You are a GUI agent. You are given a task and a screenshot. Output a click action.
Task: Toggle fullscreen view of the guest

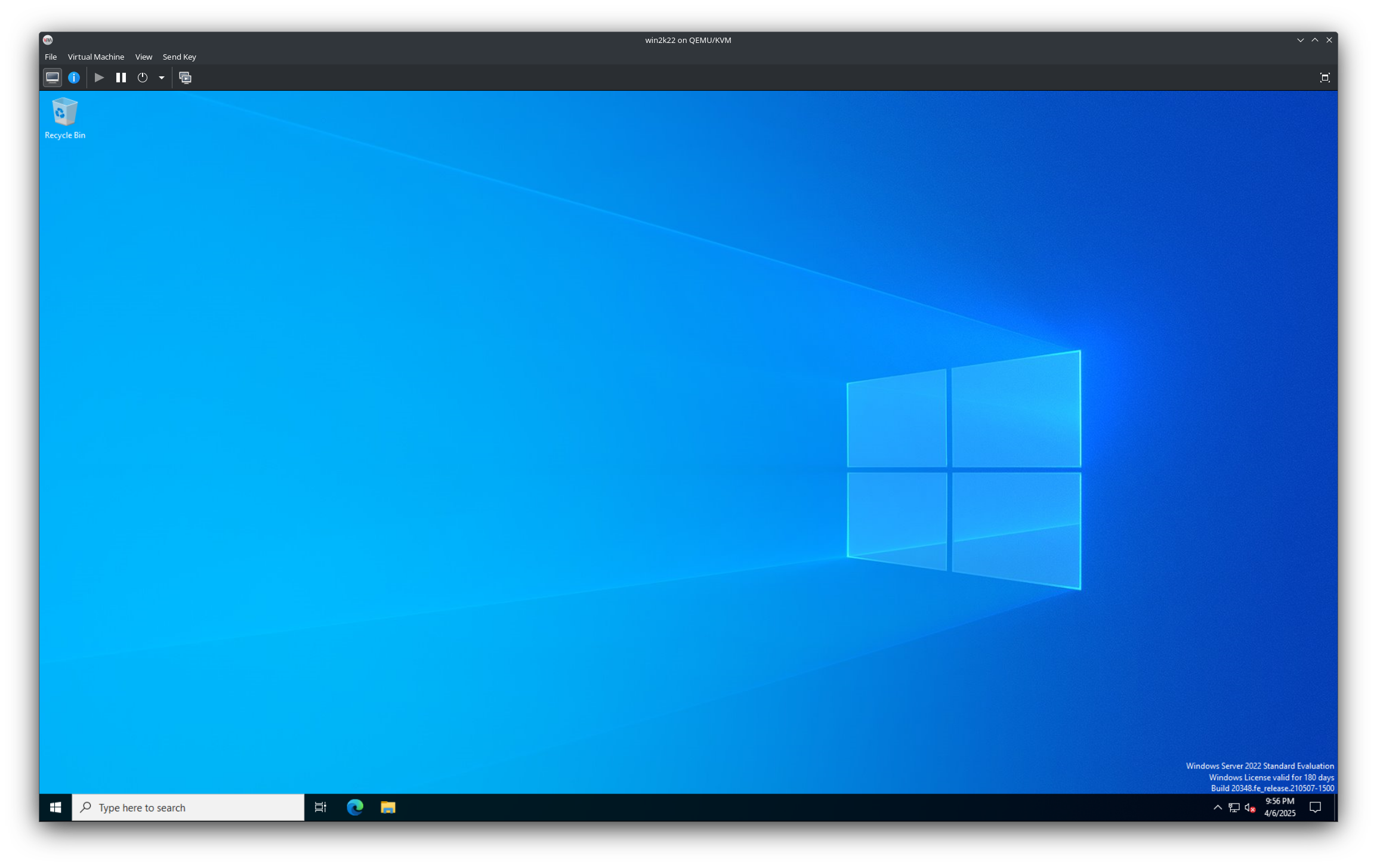[x=1325, y=78]
